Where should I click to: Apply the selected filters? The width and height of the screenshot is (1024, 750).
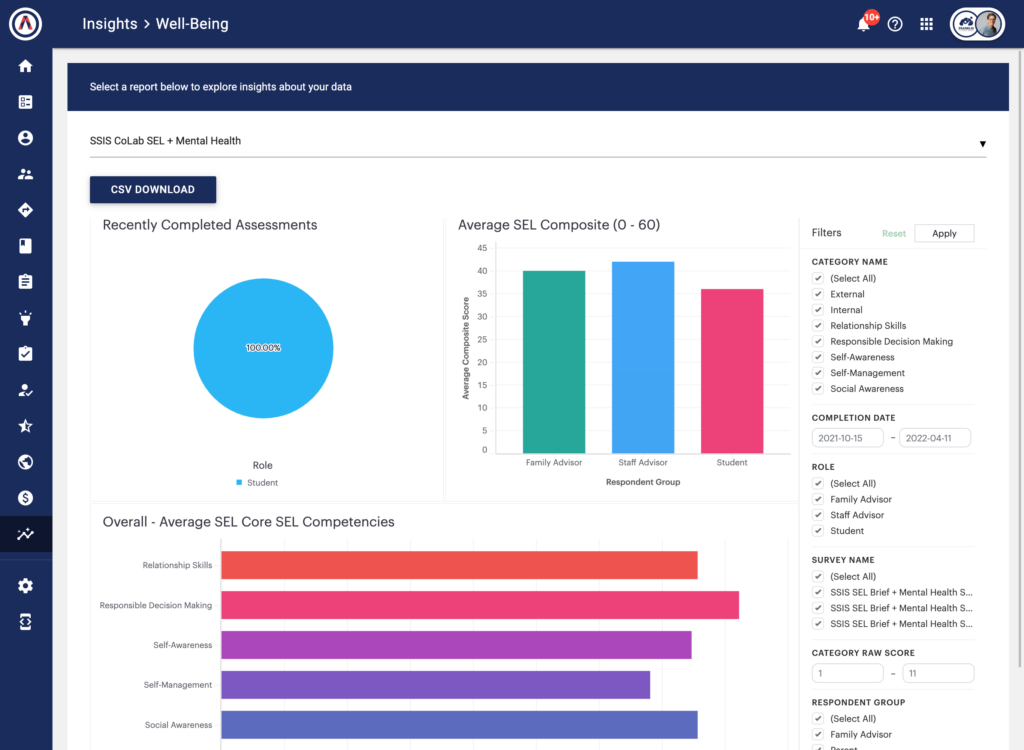click(944, 233)
